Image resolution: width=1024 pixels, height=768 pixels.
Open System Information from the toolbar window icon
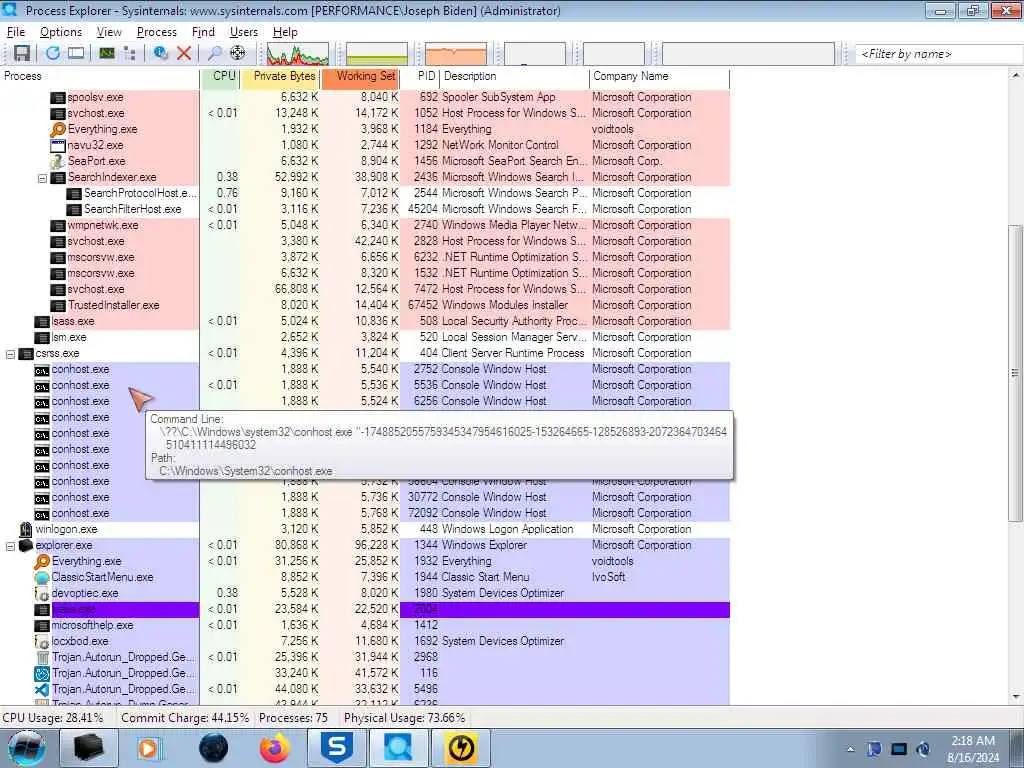click(76, 54)
